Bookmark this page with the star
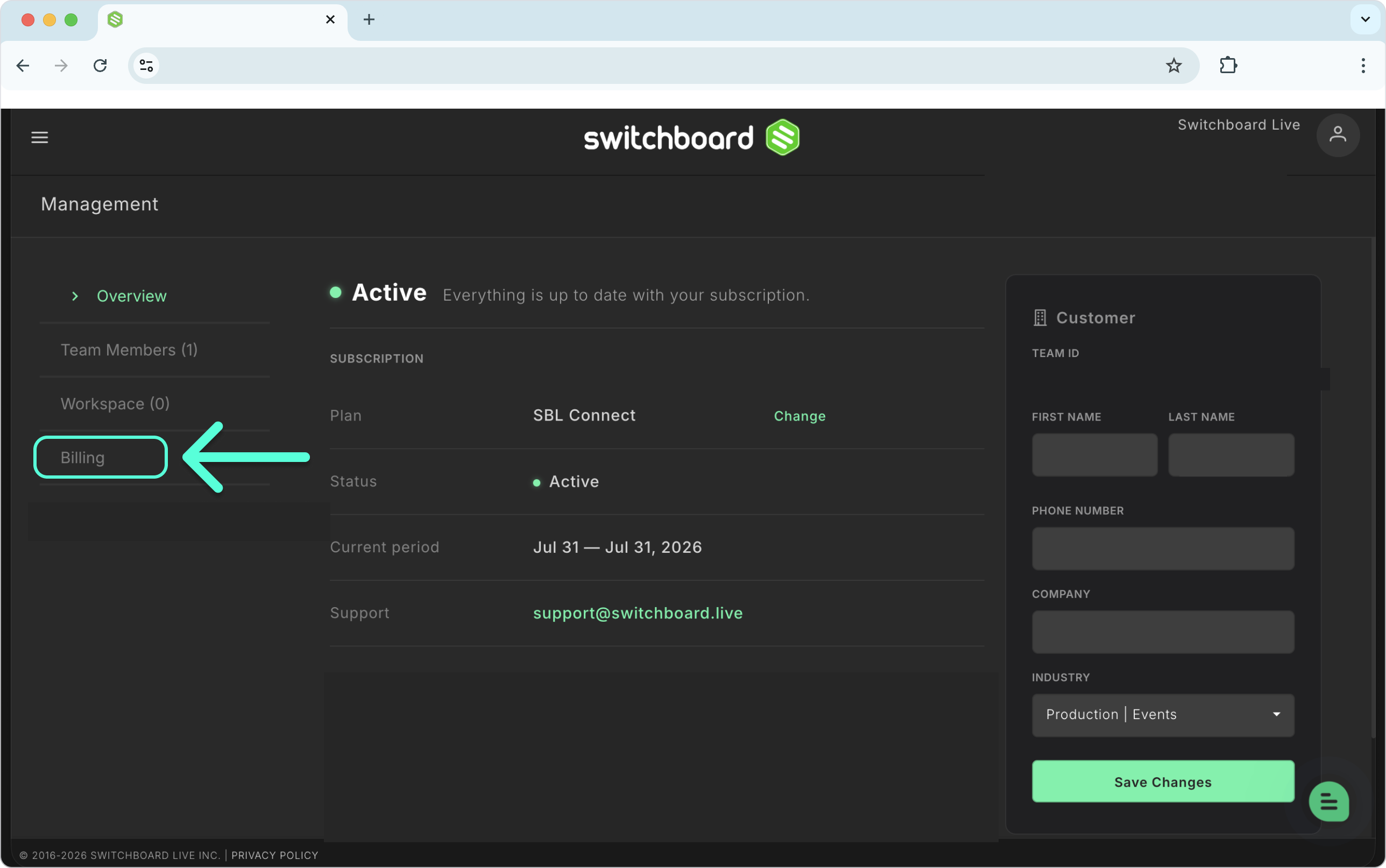 [1173, 66]
